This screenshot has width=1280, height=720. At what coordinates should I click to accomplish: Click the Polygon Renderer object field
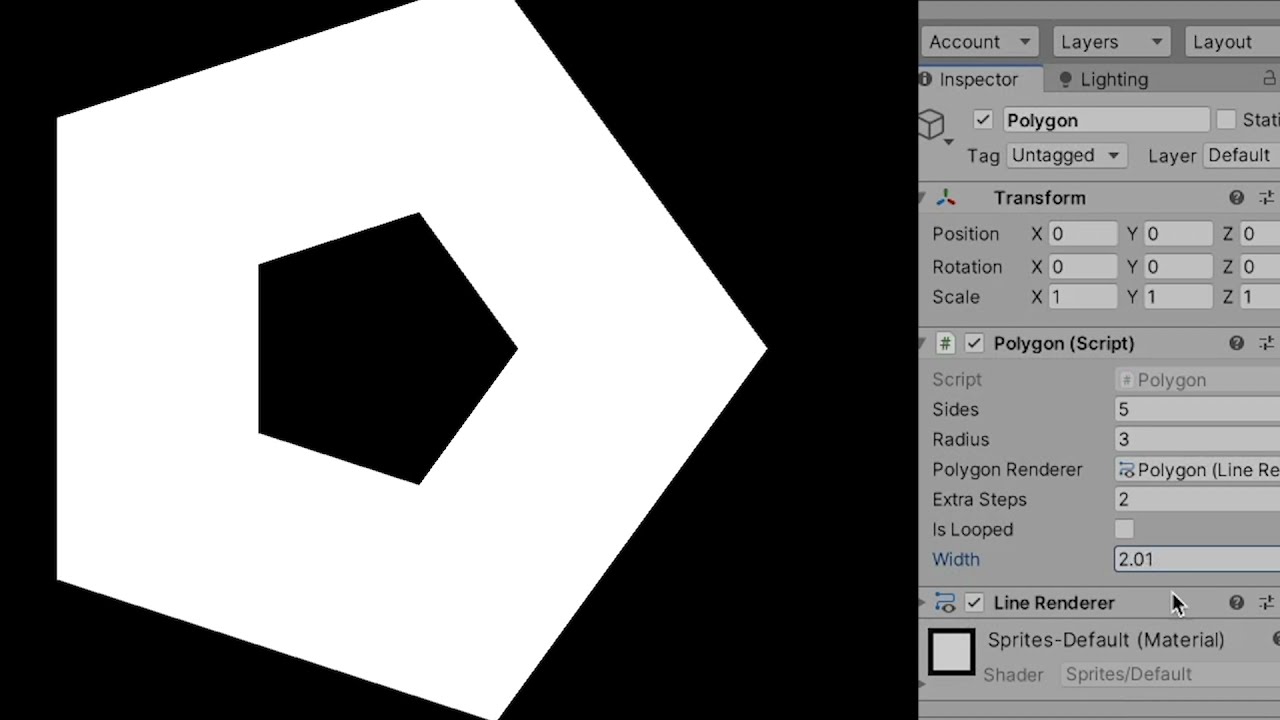coord(1197,470)
